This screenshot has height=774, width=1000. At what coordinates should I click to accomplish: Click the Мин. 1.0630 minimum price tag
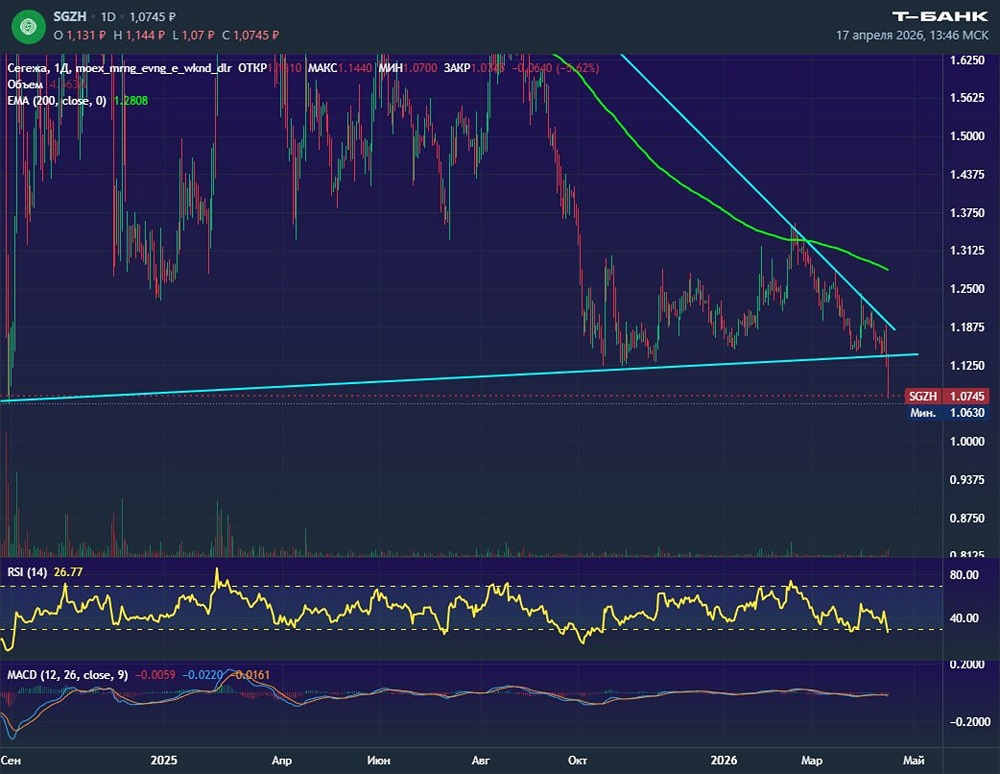[x=946, y=413]
